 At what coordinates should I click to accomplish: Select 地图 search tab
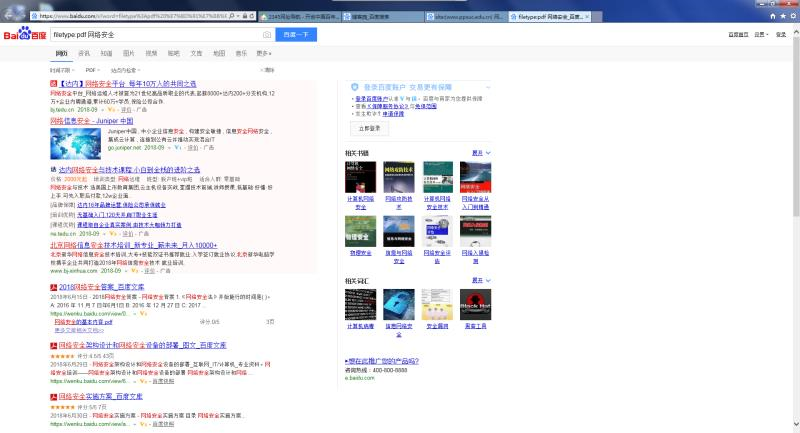(x=219, y=54)
